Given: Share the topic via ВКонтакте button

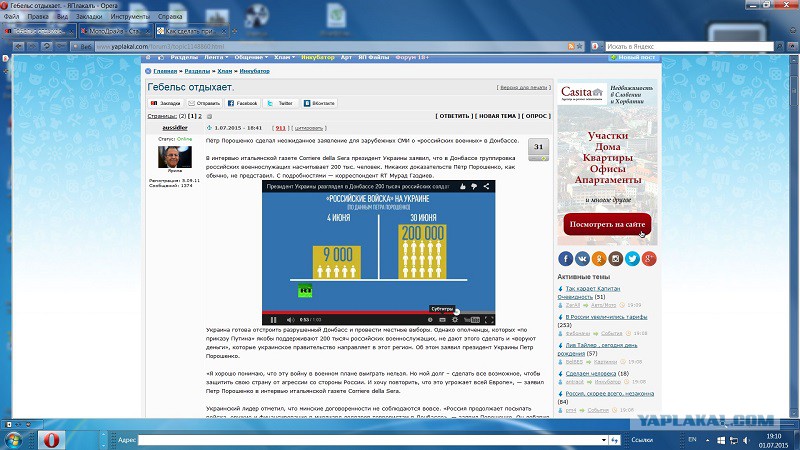Looking at the screenshot, I should (x=319, y=103).
